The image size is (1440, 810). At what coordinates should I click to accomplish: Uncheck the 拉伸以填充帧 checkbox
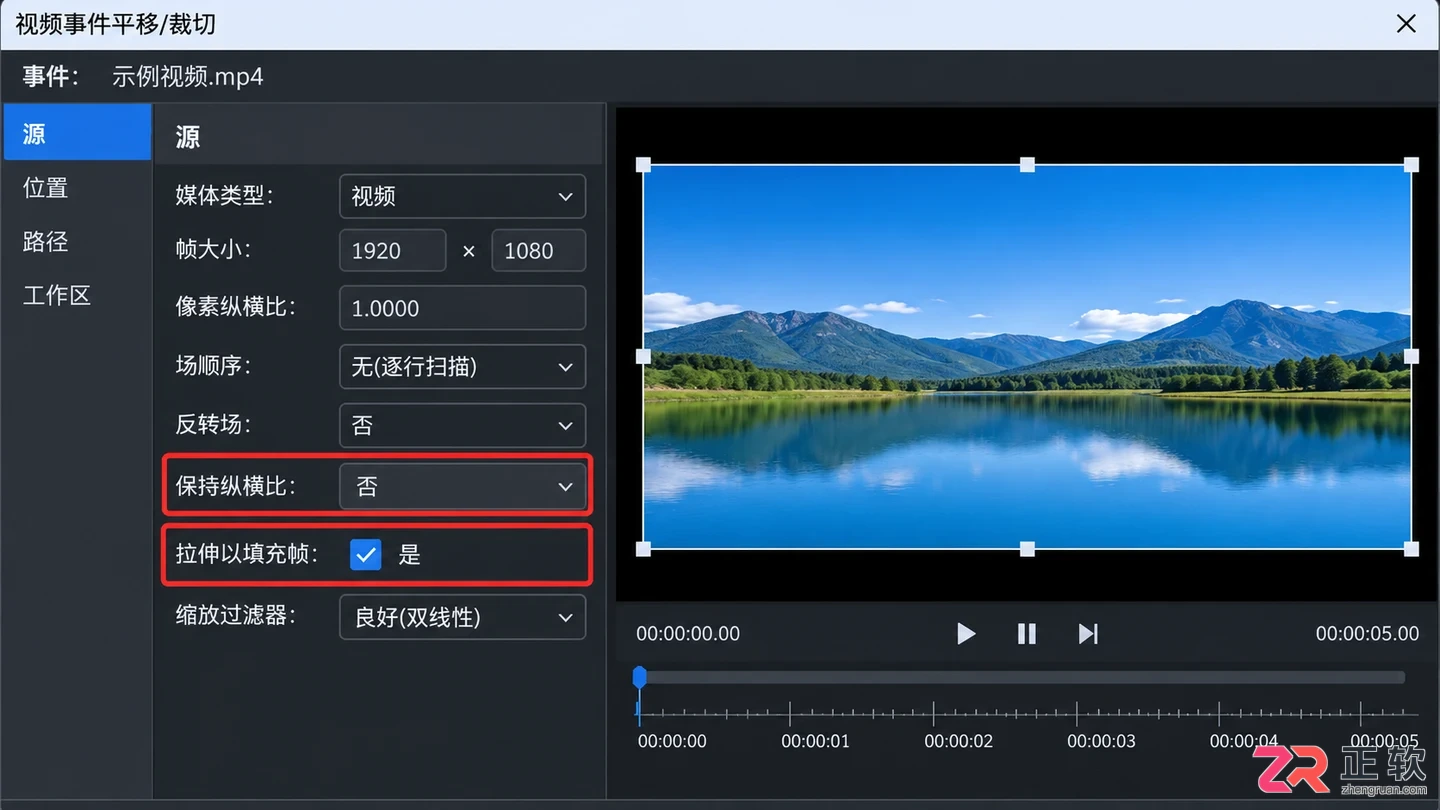pyautogui.click(x=366, y=554)
